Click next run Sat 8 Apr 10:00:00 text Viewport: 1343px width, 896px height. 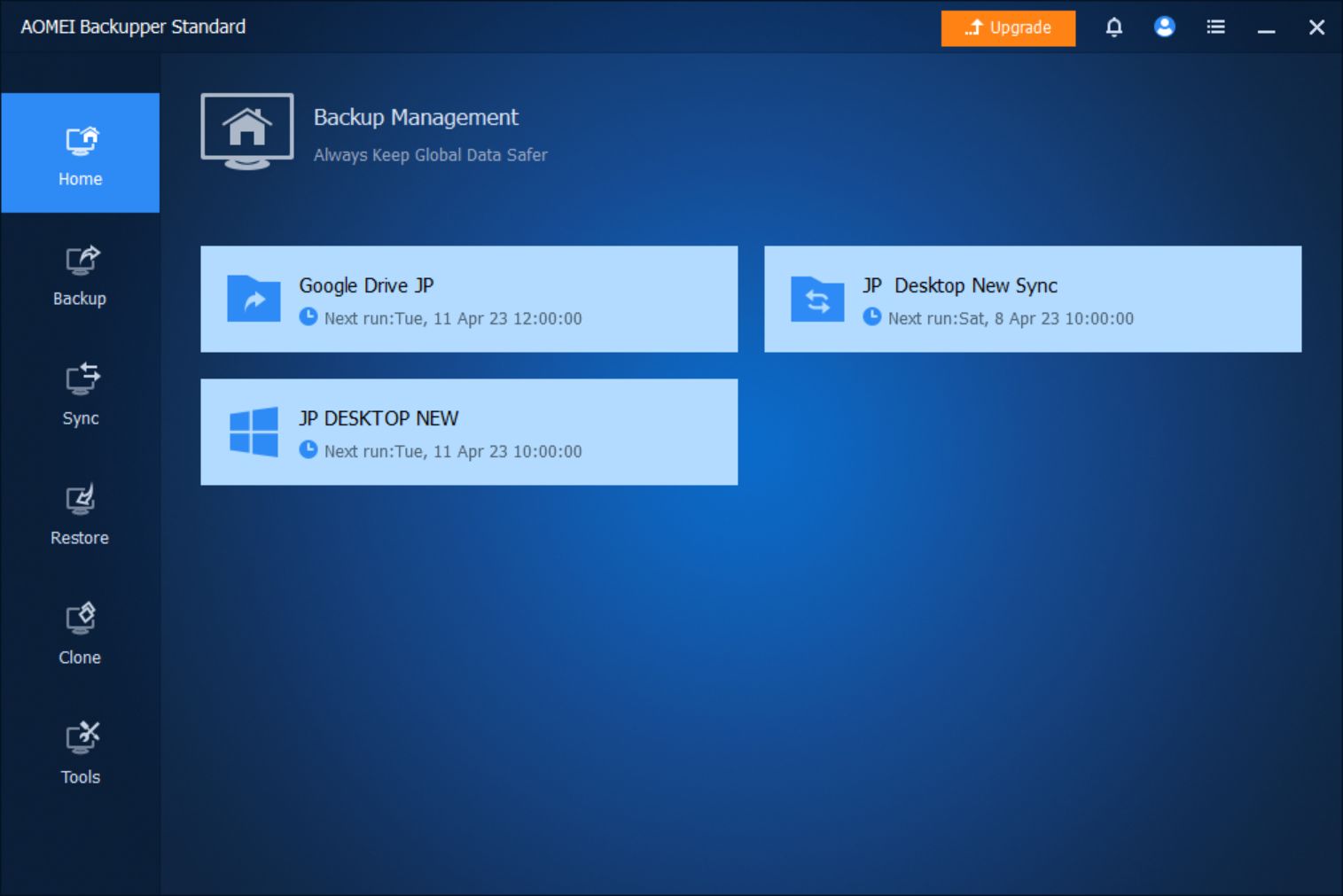tap(1011, 318)
